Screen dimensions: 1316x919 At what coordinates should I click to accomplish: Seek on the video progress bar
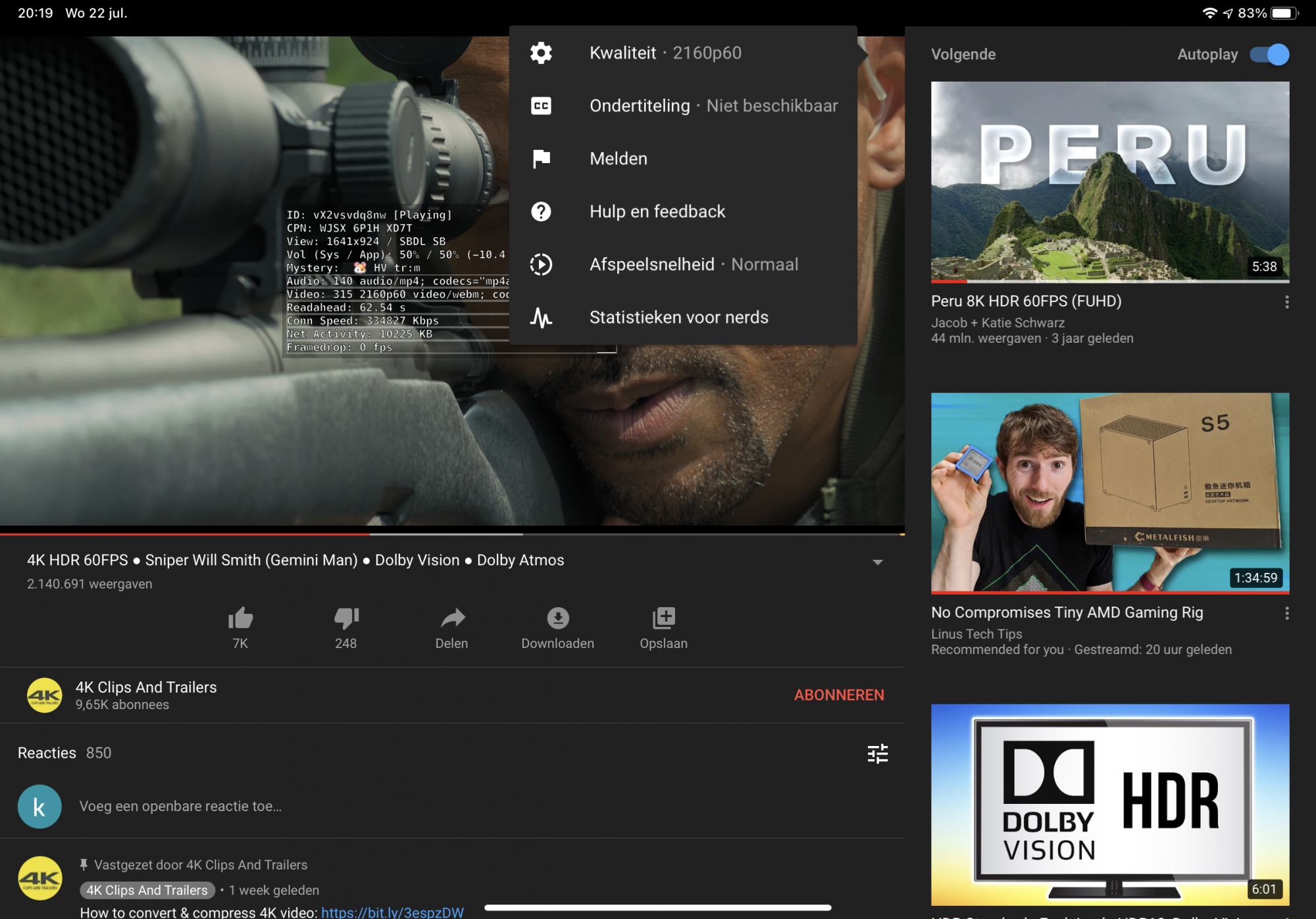coord(452,534)
